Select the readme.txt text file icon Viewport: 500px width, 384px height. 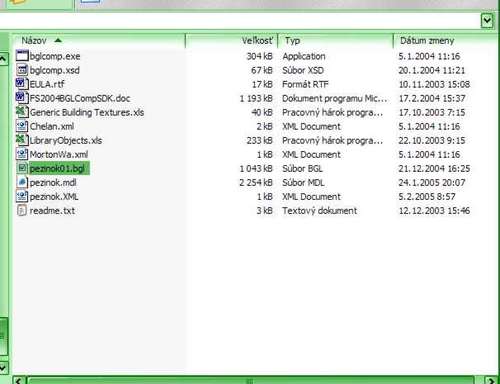coord(22,210)
